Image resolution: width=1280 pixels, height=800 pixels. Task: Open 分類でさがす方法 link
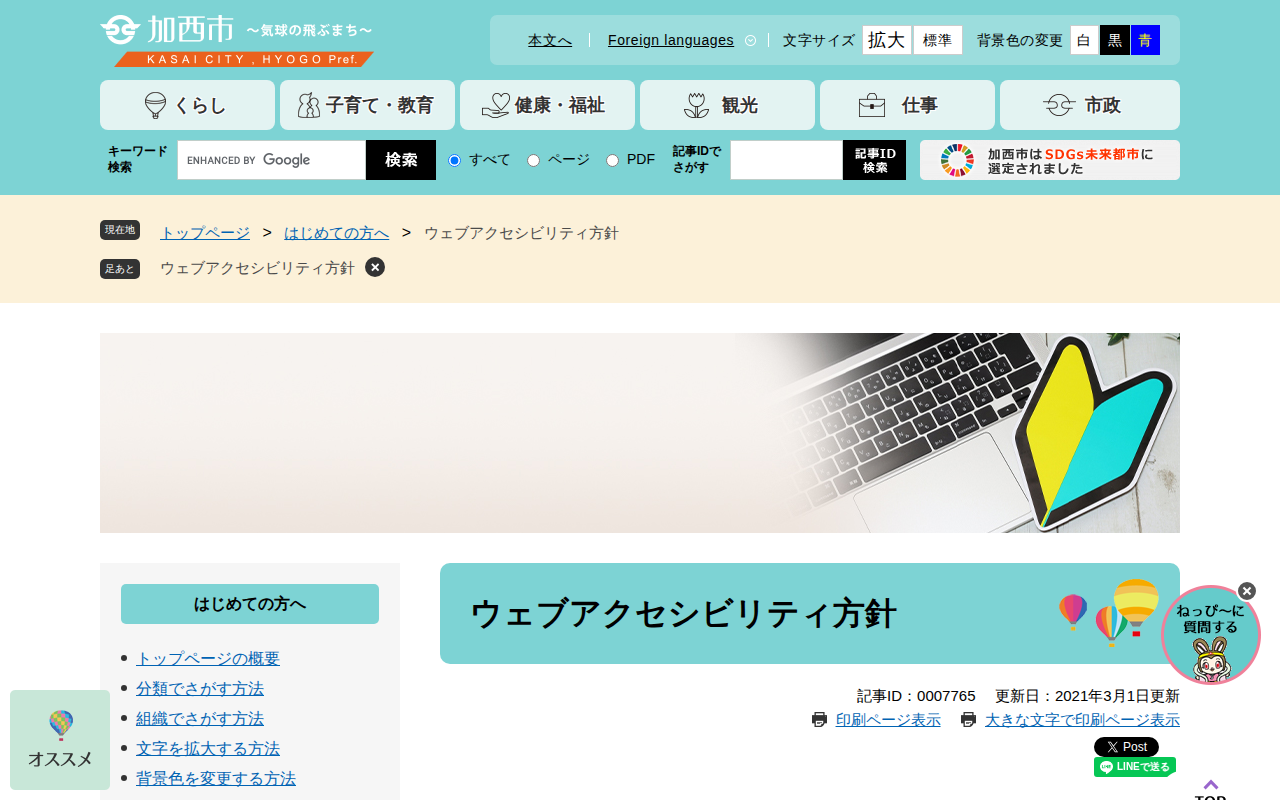[x=200, y=689]
